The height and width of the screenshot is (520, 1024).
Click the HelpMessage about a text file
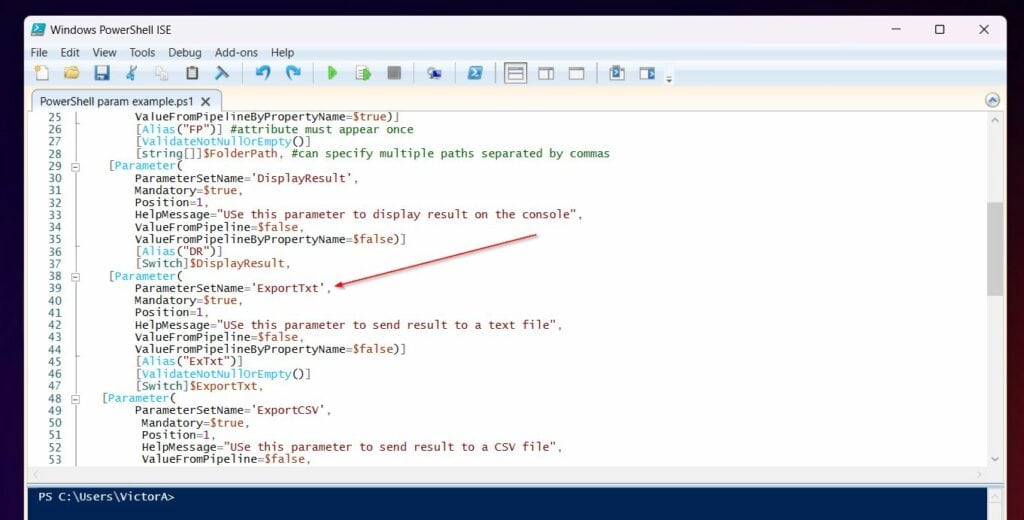point(349,325)
